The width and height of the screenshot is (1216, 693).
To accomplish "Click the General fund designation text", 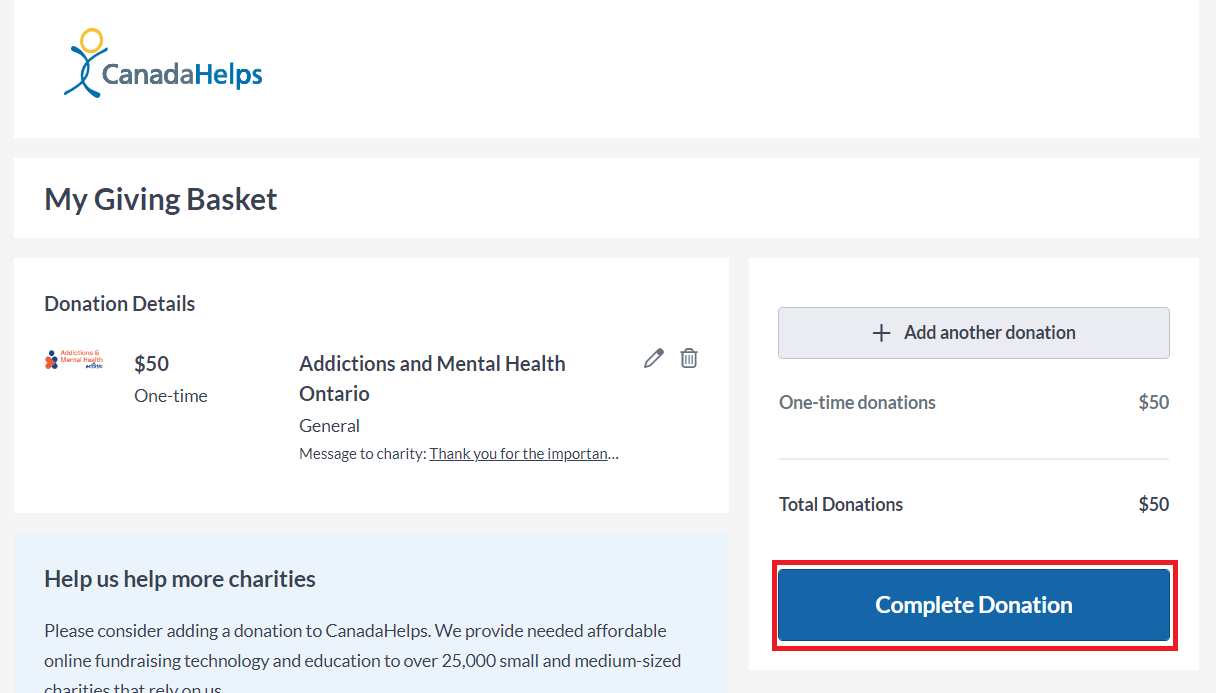I will tap(329, 425).
